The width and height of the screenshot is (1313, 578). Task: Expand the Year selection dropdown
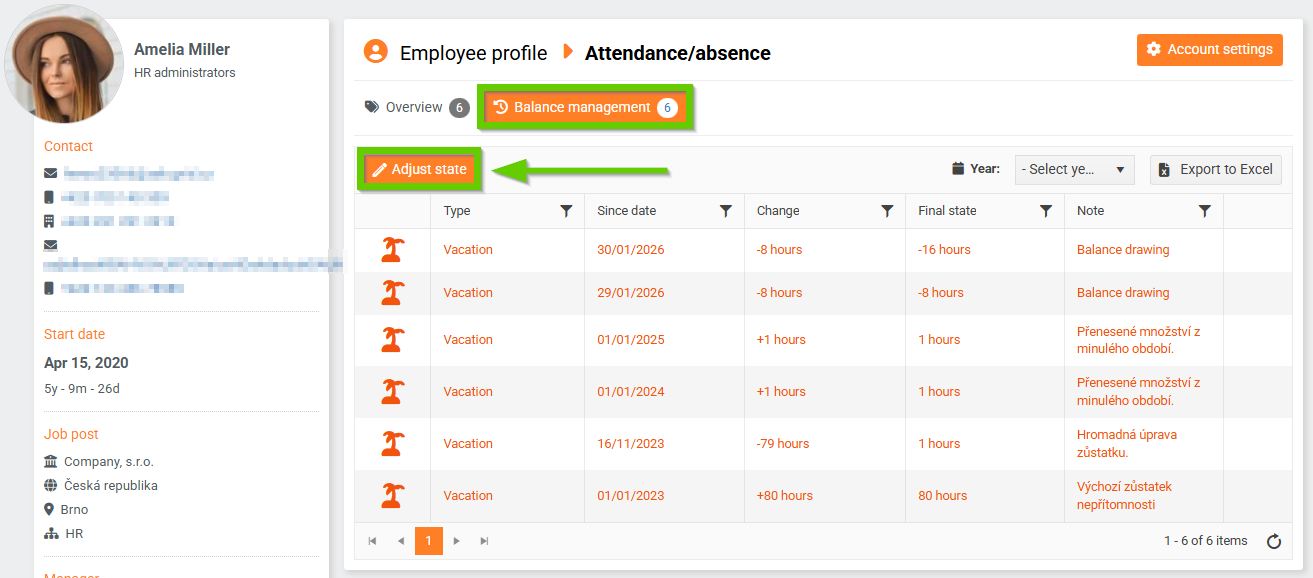pyautogui.click(x=1074, y=169)
